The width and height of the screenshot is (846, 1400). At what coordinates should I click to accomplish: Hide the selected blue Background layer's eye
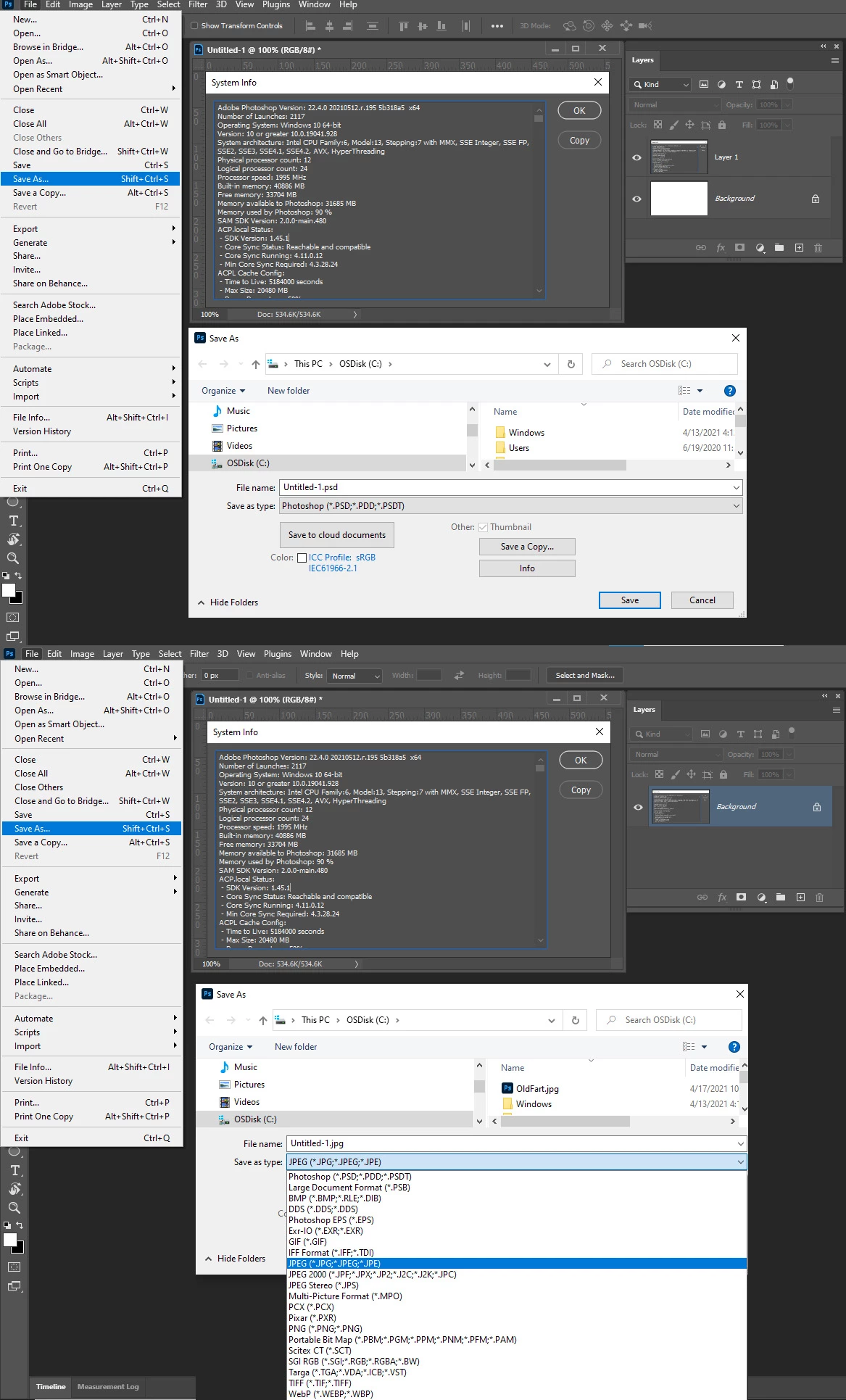click(638, 807)
